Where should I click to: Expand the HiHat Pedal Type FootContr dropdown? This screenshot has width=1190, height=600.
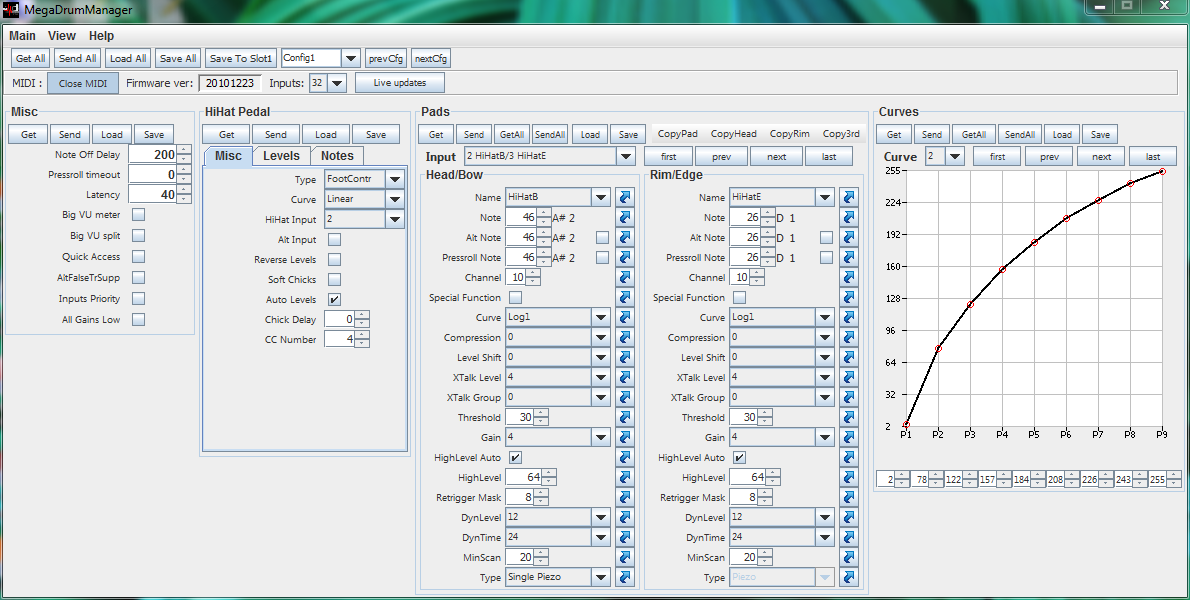coord(395,179)
